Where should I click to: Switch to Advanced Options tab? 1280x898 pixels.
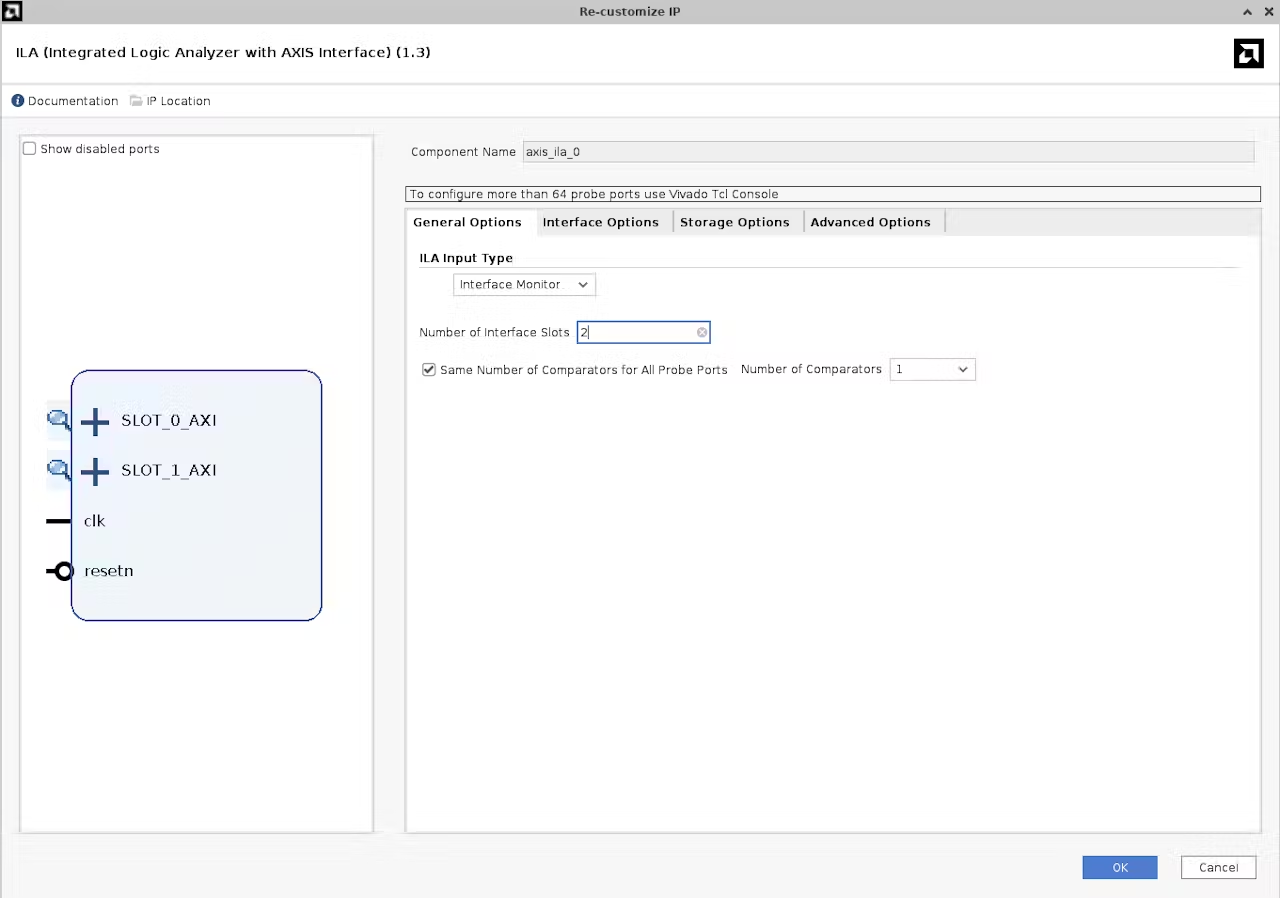[871, 222]
